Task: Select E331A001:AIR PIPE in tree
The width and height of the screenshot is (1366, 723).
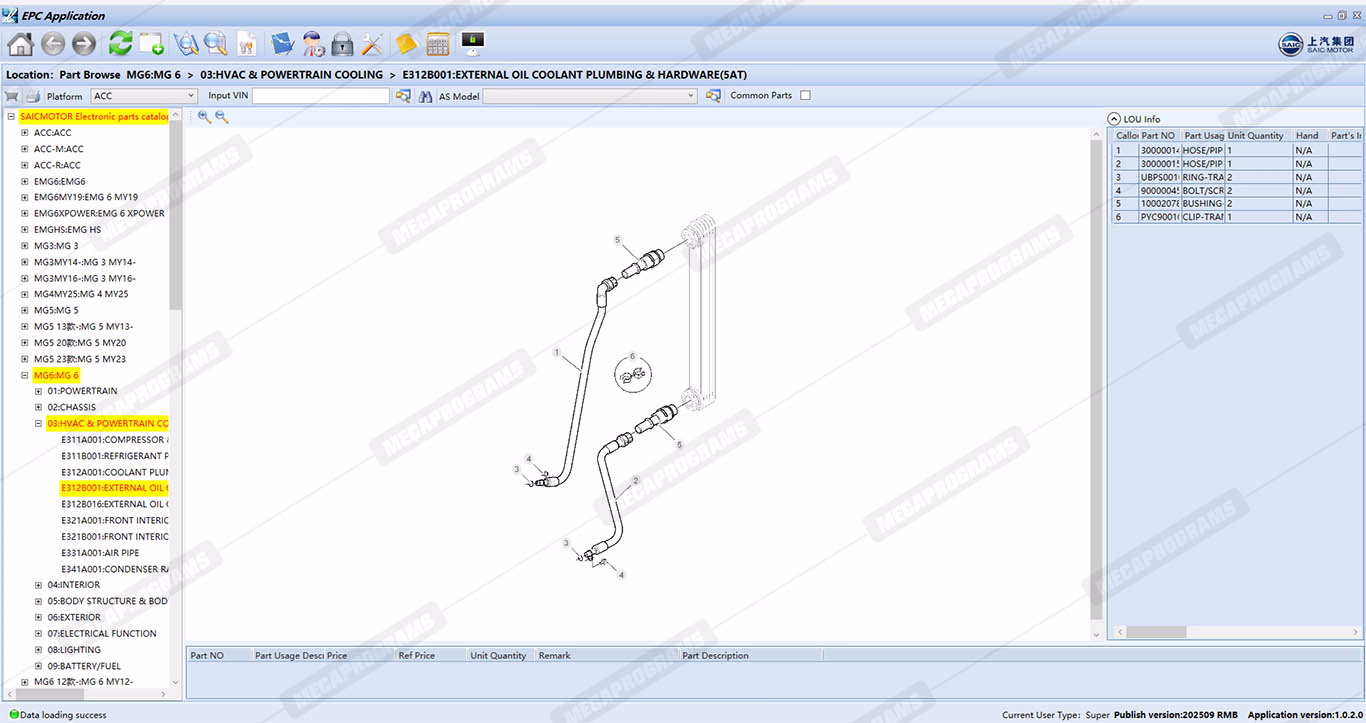Action: click(100, 553)
